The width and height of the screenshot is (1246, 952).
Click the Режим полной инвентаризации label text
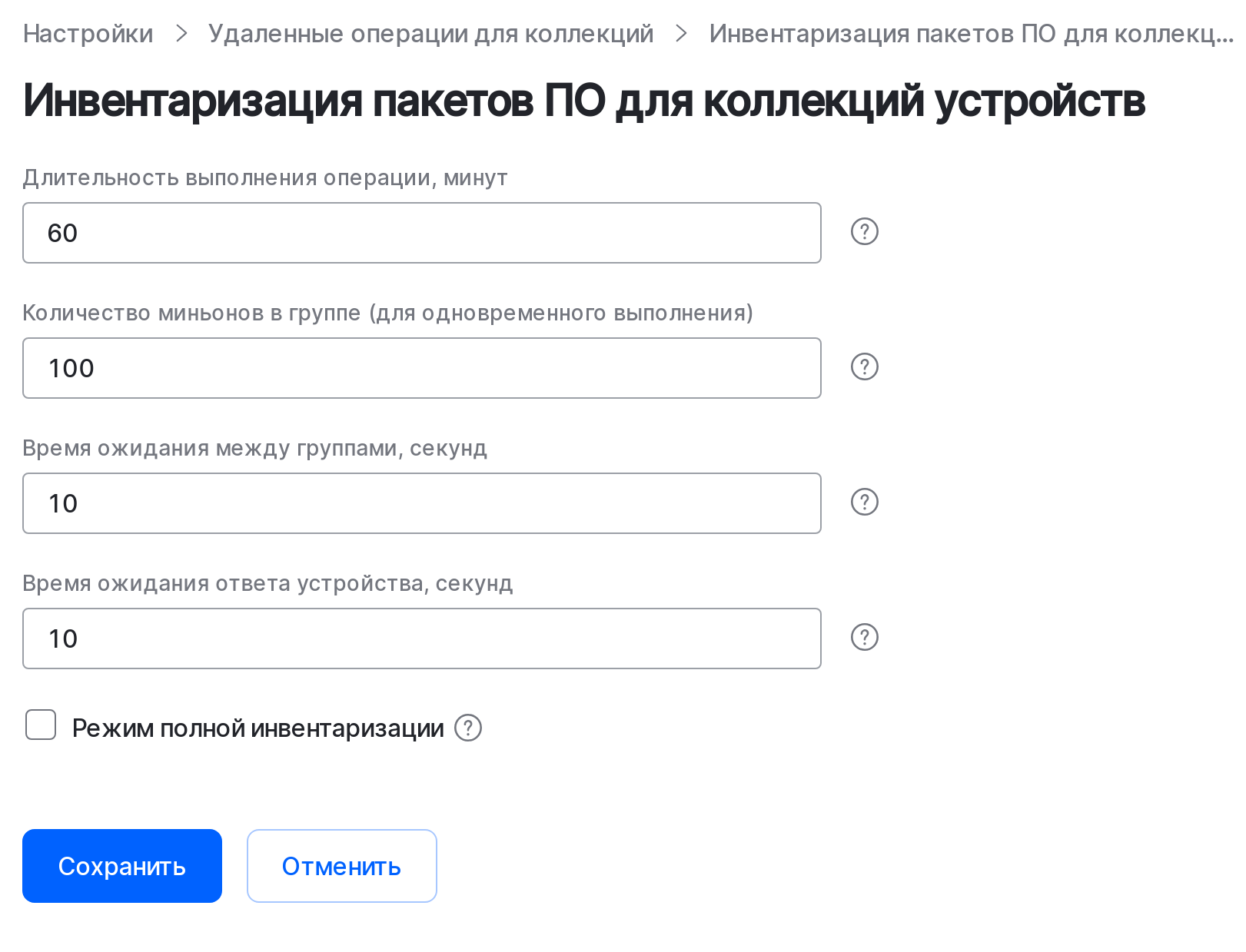pos(258,728)
